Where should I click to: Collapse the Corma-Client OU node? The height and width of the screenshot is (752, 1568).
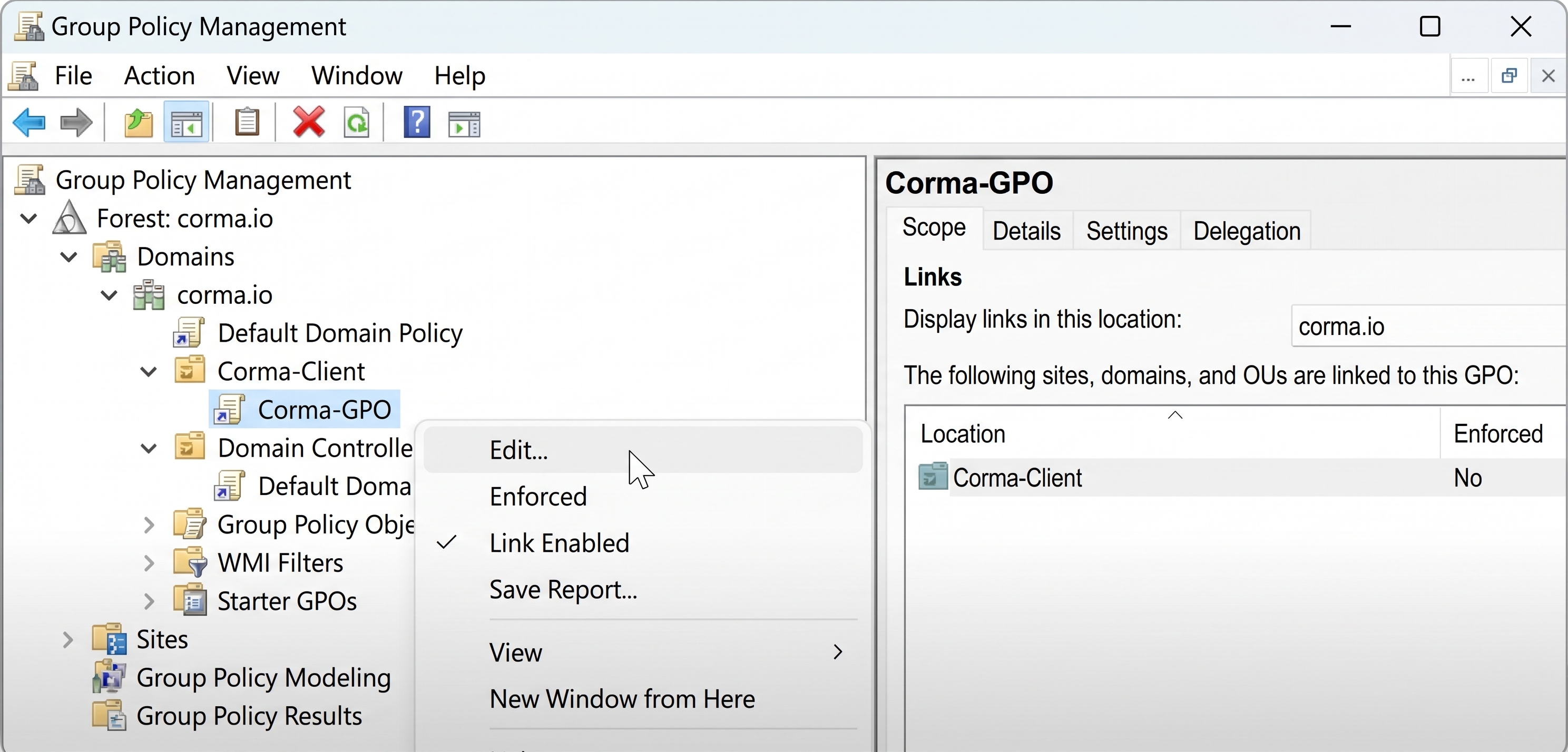(x=149, y=371)
